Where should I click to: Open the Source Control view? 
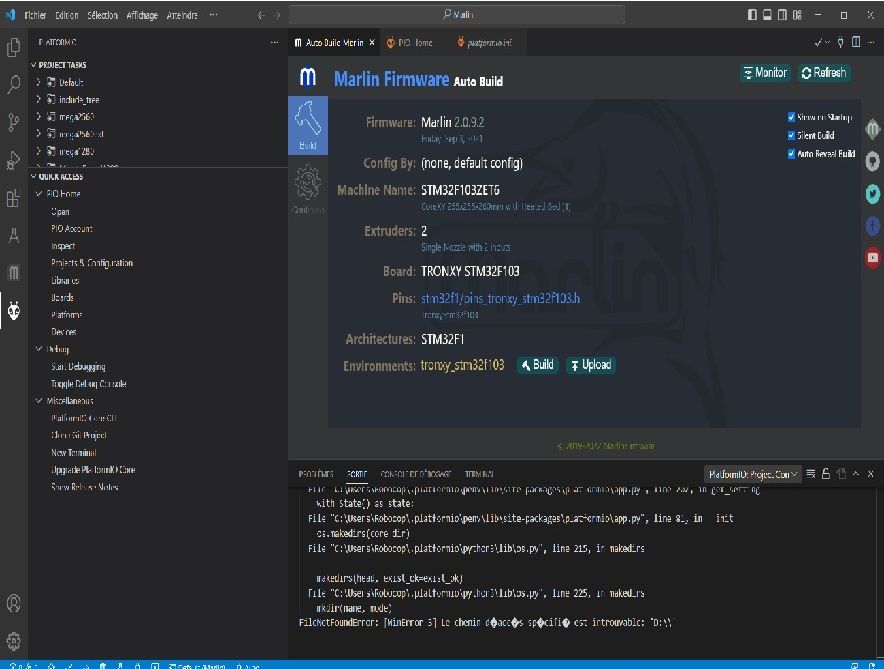(x=14, y=122)
